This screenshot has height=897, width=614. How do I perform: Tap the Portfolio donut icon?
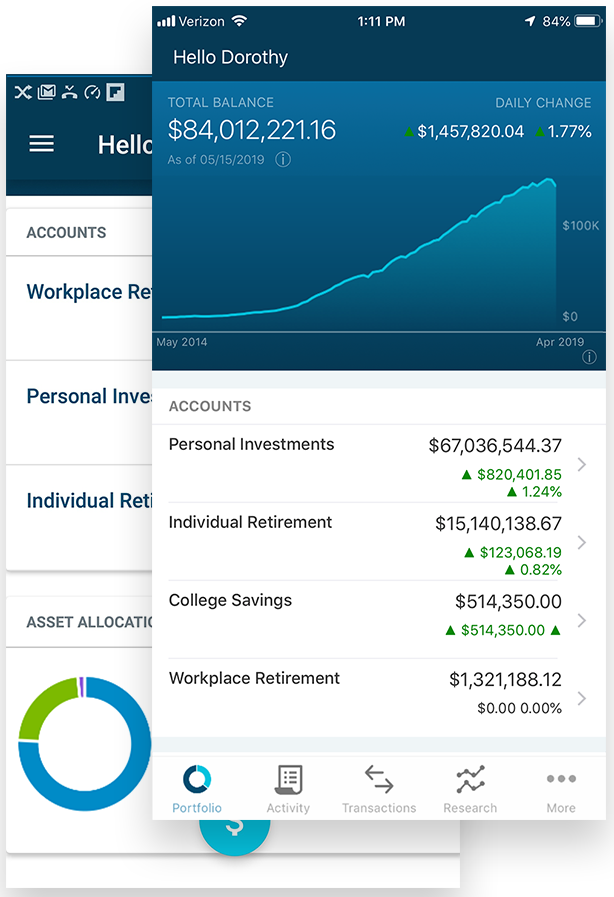197,779
